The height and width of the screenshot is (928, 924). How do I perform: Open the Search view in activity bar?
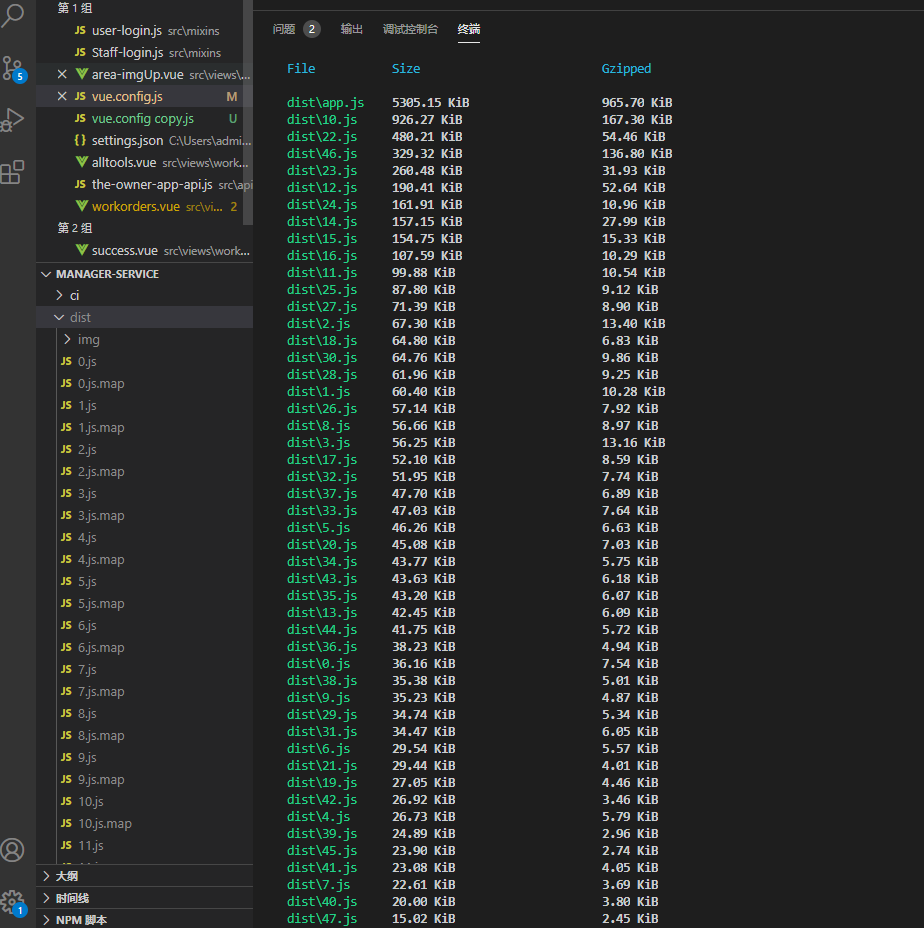coord(13,16)
